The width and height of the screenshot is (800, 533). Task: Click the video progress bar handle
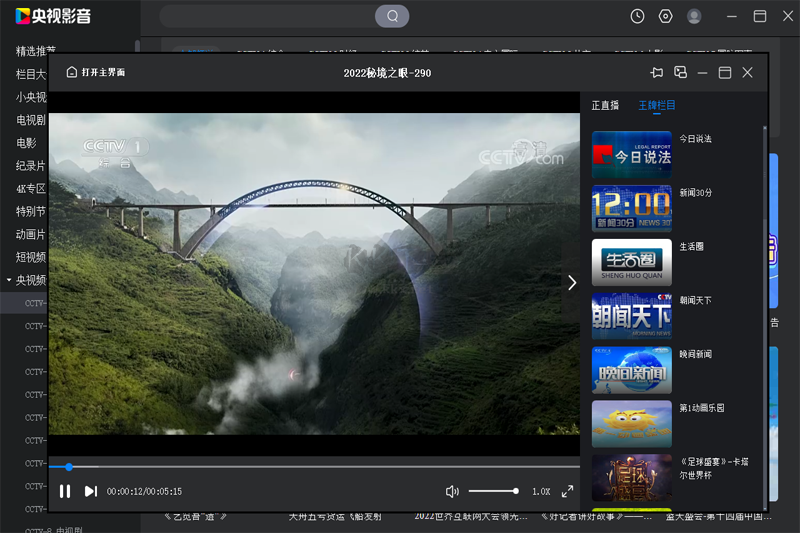point(69,467)
